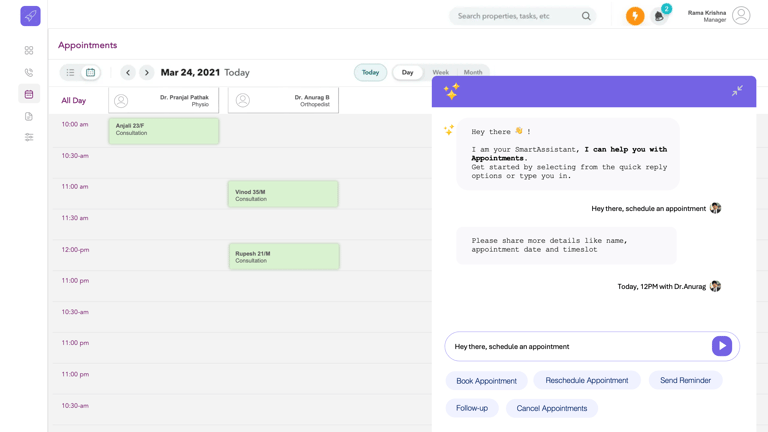Open the documents icon in sidebar
768x432 pixels.
[29, 116]
